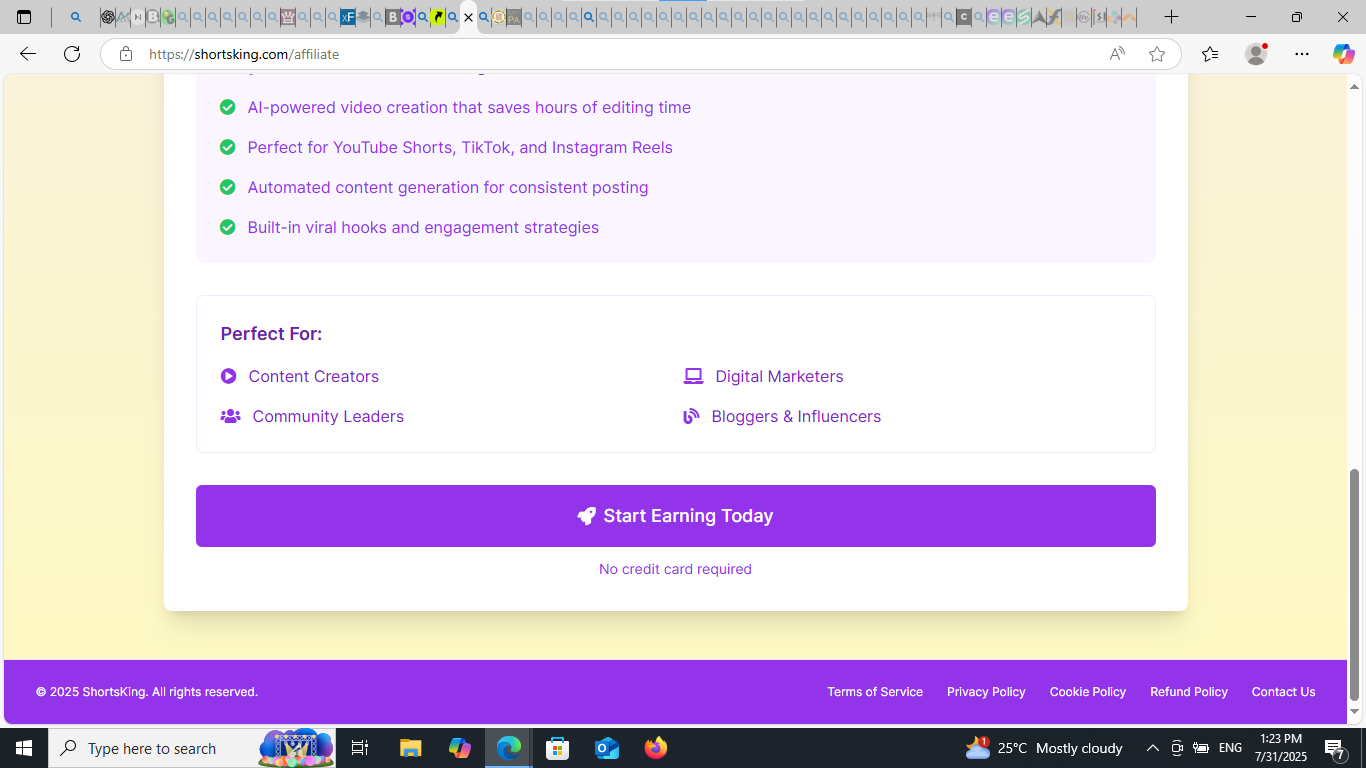Click the 'Digital Marketers' label

coord(779,376)
